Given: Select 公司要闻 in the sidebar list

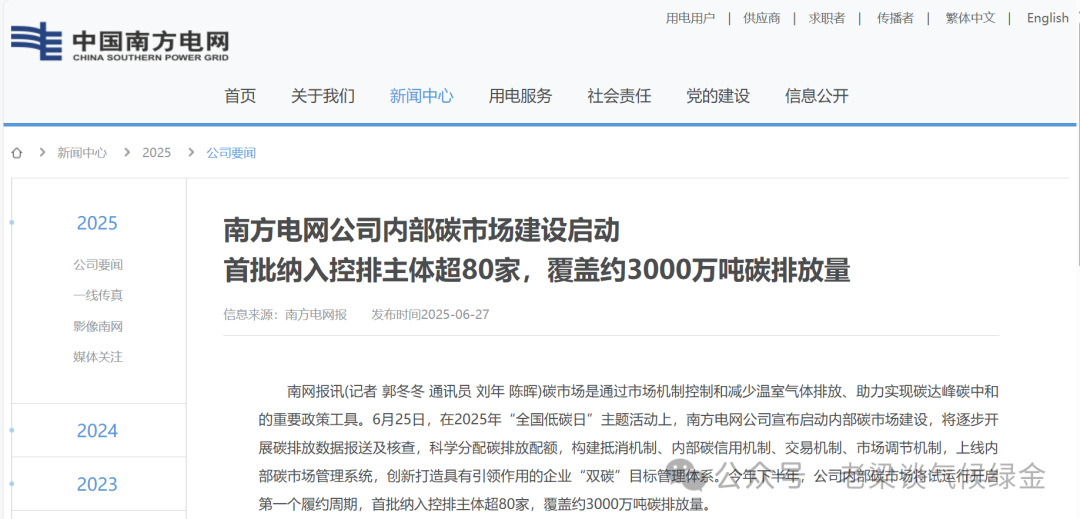Looking at the screenshot, I should point(98,265).
